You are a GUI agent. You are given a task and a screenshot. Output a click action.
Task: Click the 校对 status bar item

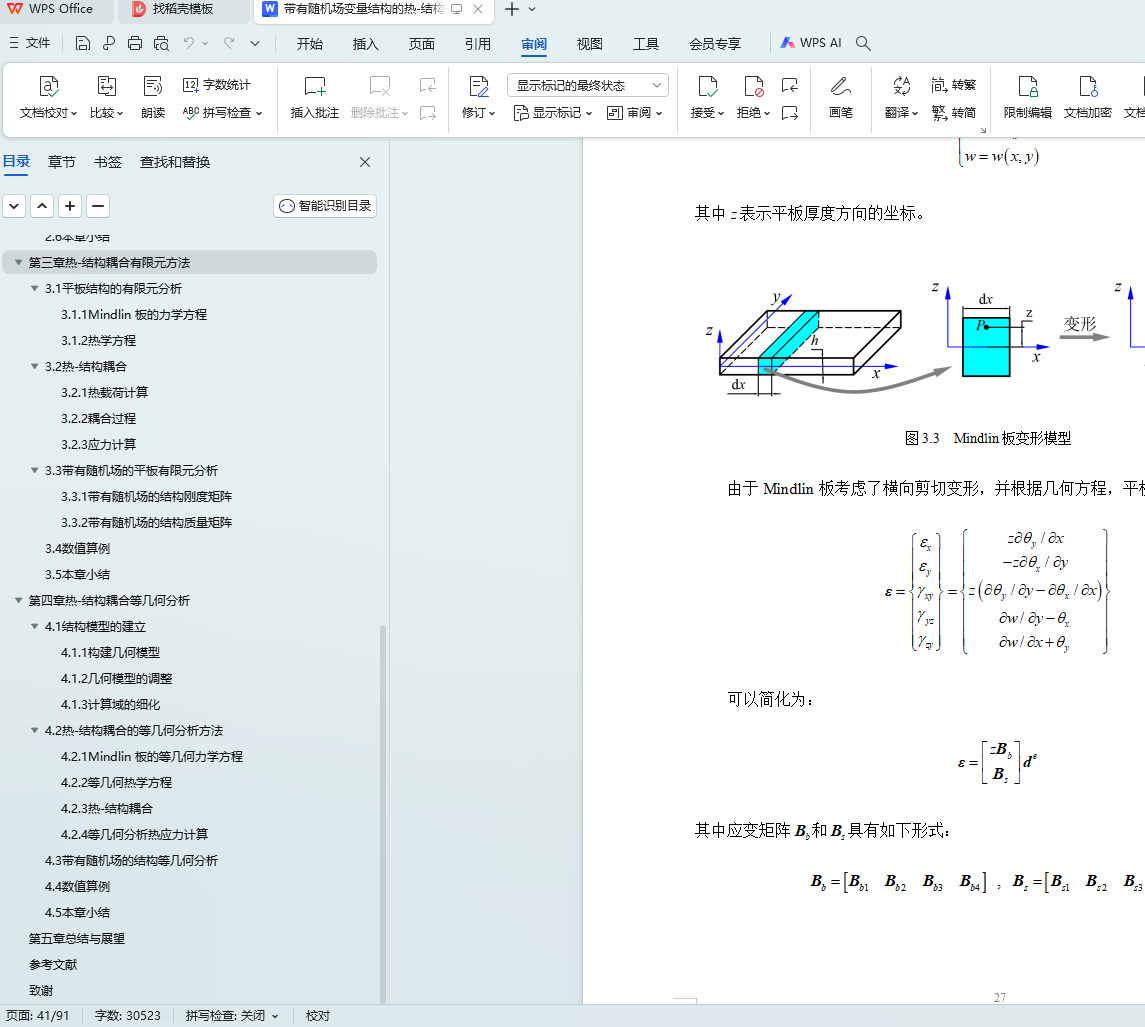click(318, 1015)
